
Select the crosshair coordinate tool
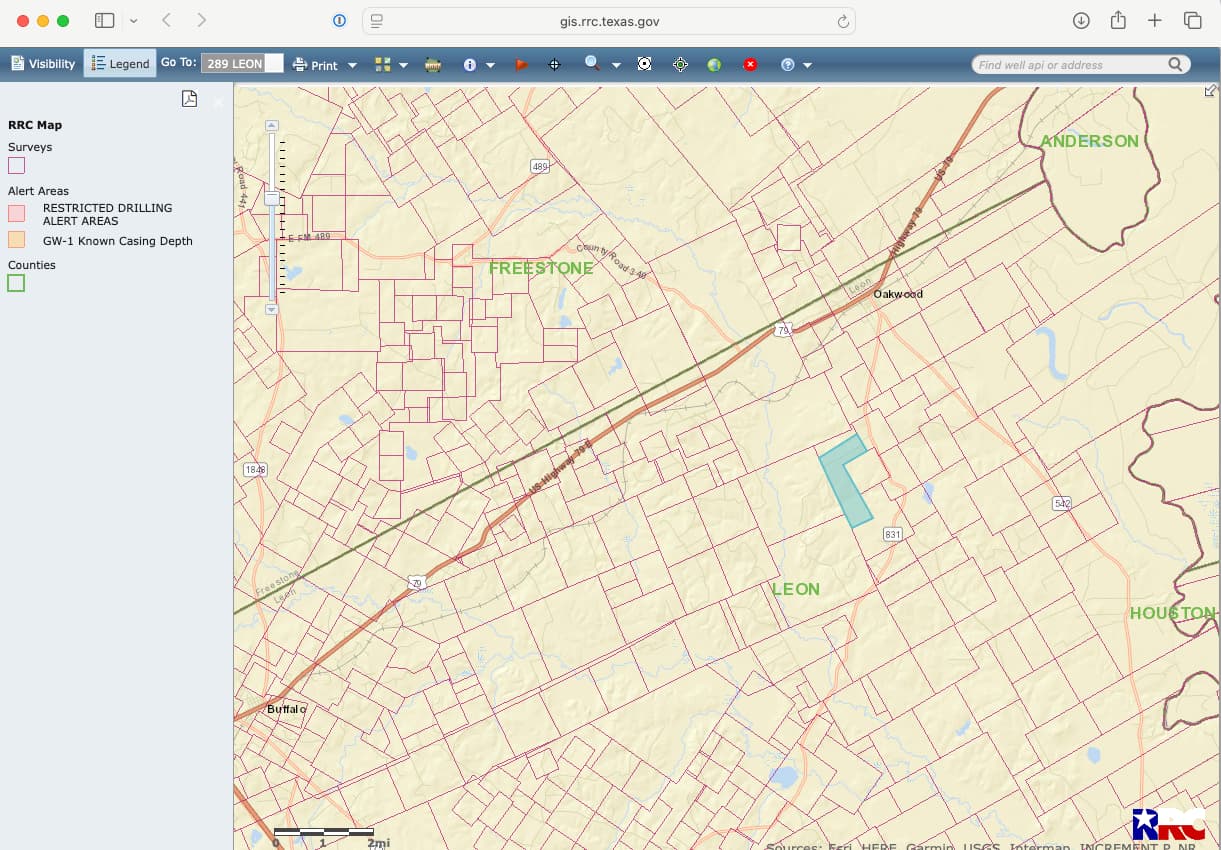click(554, 65)
